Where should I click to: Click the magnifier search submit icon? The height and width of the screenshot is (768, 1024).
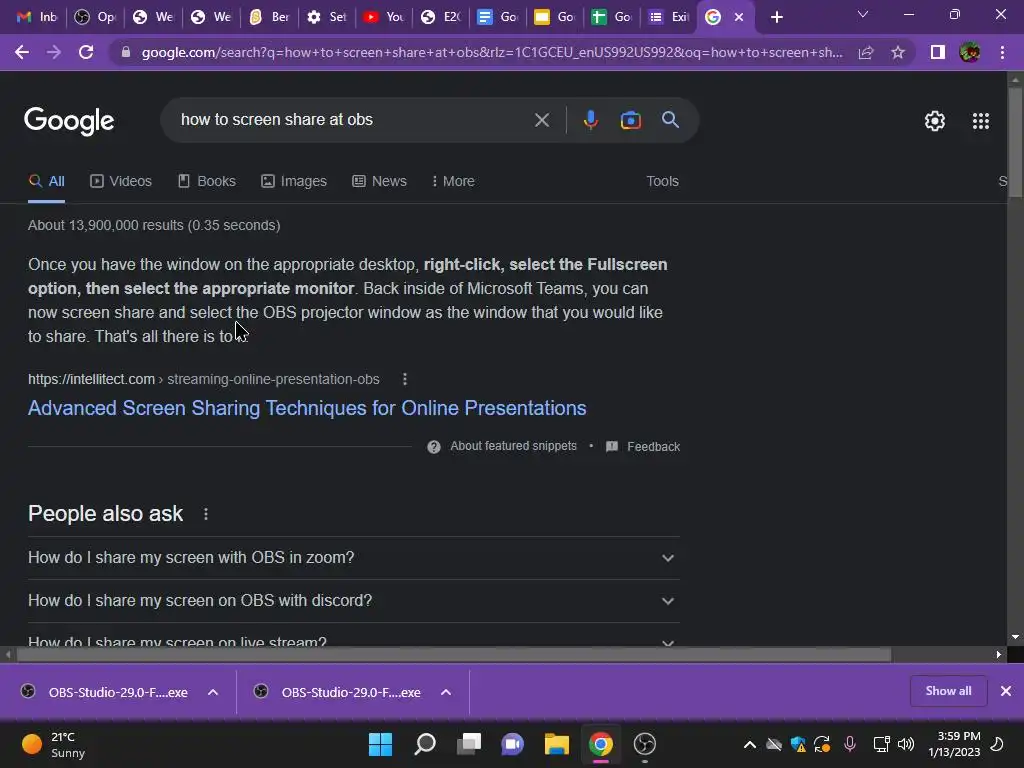670,120
